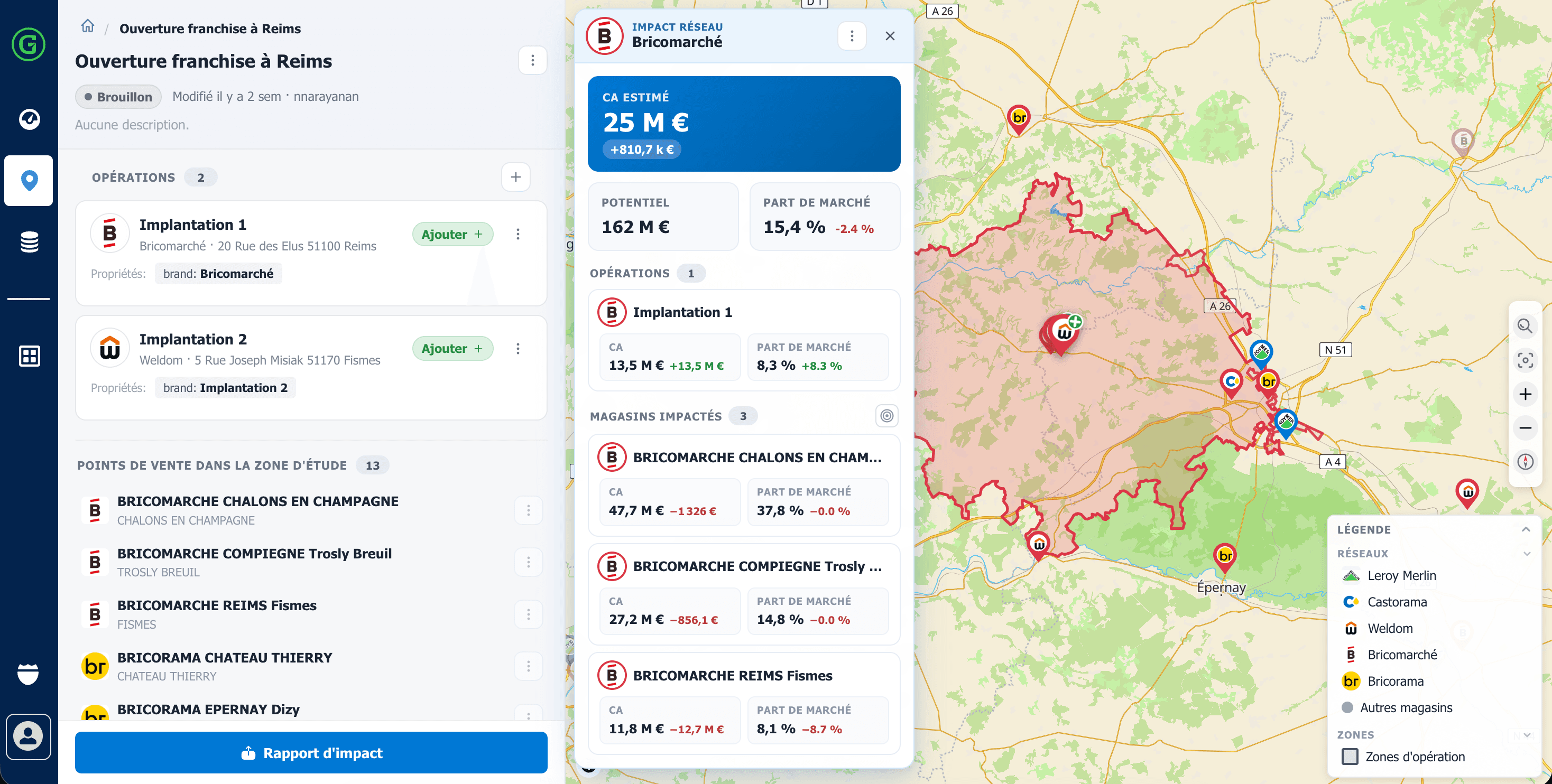Click Ajouter button for Implantation 1

pos(452,234)
